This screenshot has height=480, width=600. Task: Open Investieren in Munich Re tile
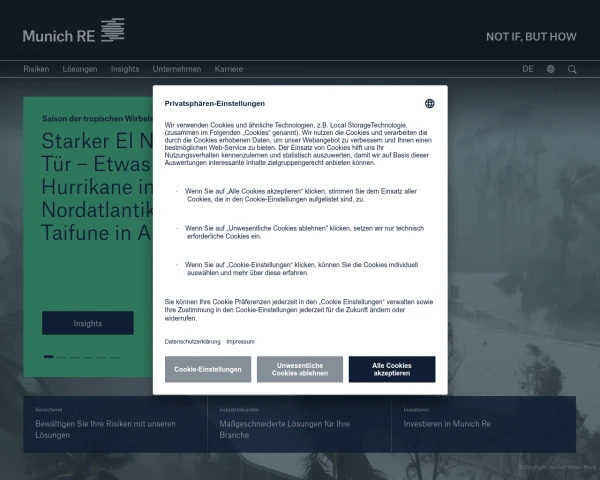(484, 424)
